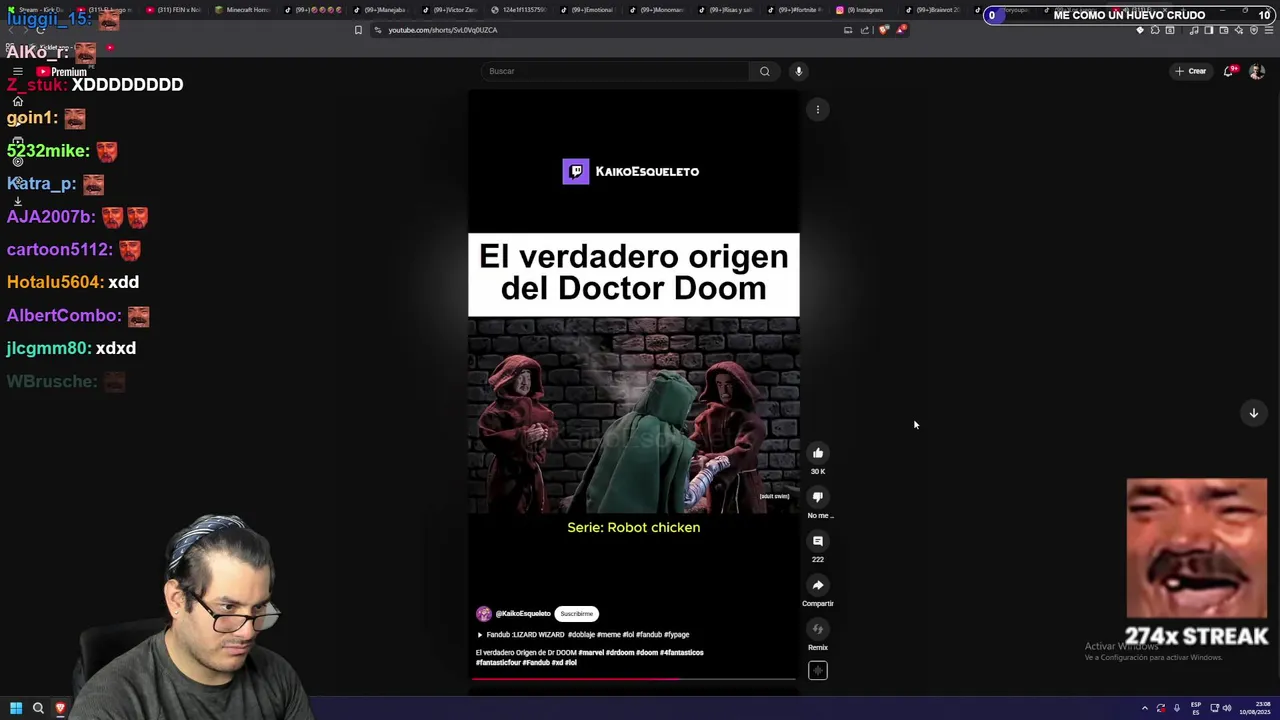Image resolution: width=1280 pixels, height=720 pixels.
Task: Click the Brave Shields lion icon
Action: pyautogui.click(x=883, y=30)
